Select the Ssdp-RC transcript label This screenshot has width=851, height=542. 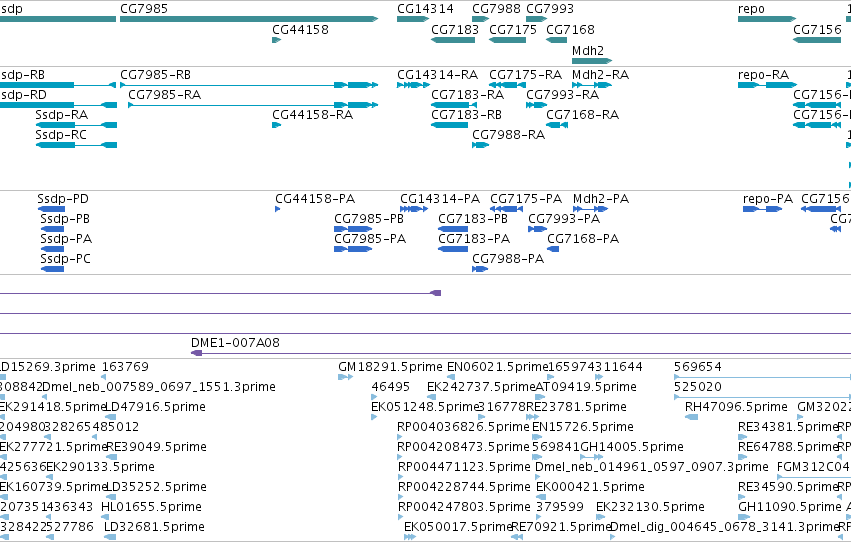[61, 135]
